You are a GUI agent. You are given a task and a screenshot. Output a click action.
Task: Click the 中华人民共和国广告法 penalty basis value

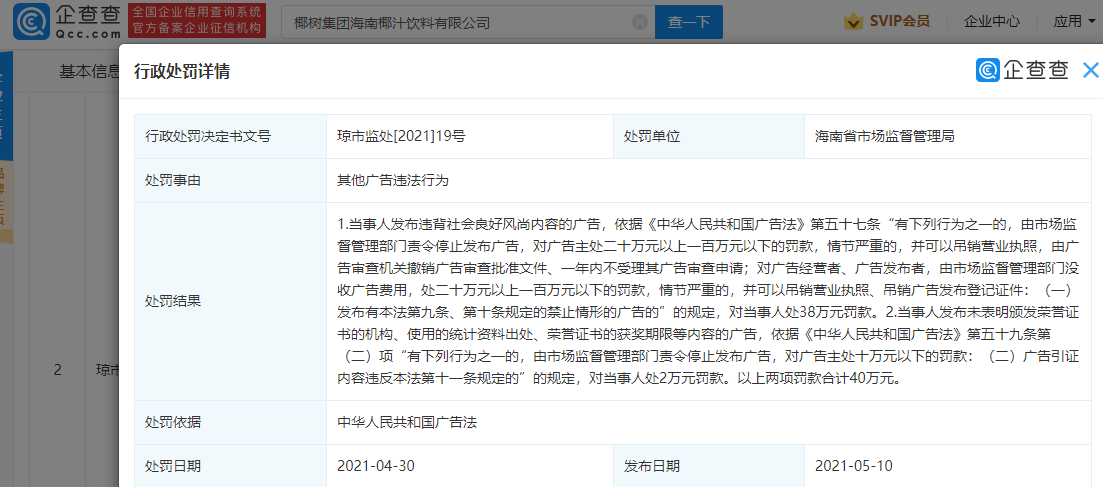coord(407,422)
